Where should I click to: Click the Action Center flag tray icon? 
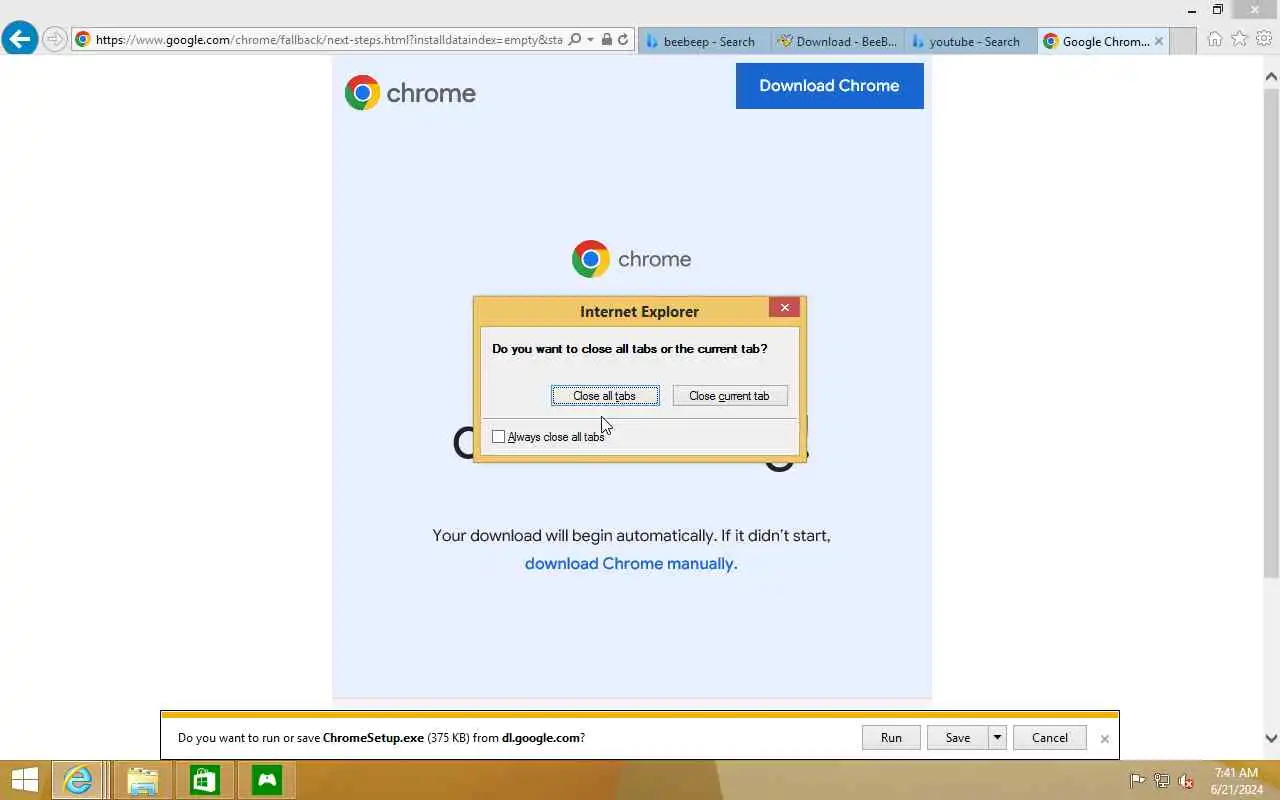pyautogui.click(x=1137, y=781)
